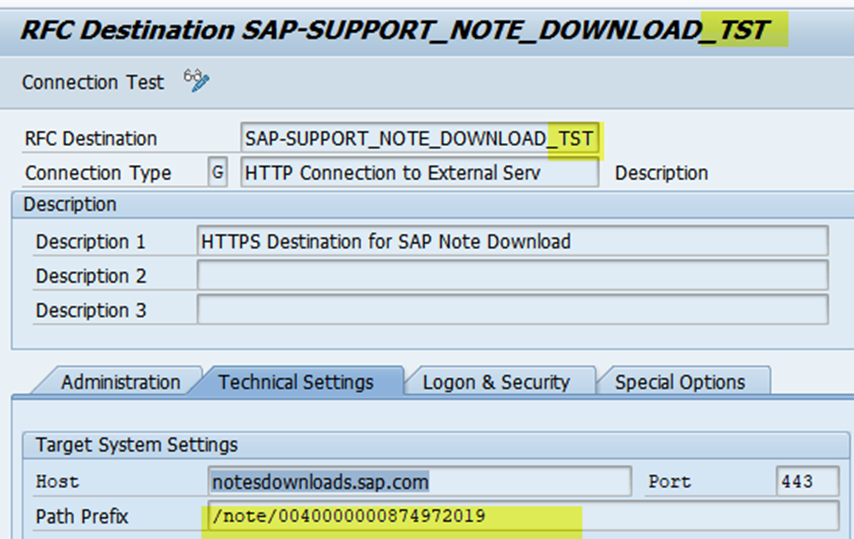Run the Connection Test
Image resolution: width=854 pixels, height=539 pixels.
(93, 82)
